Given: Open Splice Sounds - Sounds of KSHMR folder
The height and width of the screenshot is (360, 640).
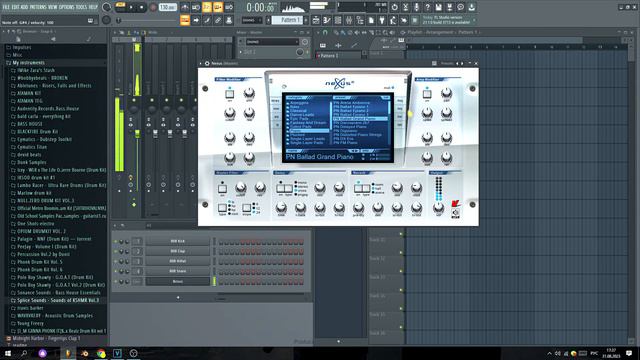Looking at the screenshot, I should coord(58,300).
